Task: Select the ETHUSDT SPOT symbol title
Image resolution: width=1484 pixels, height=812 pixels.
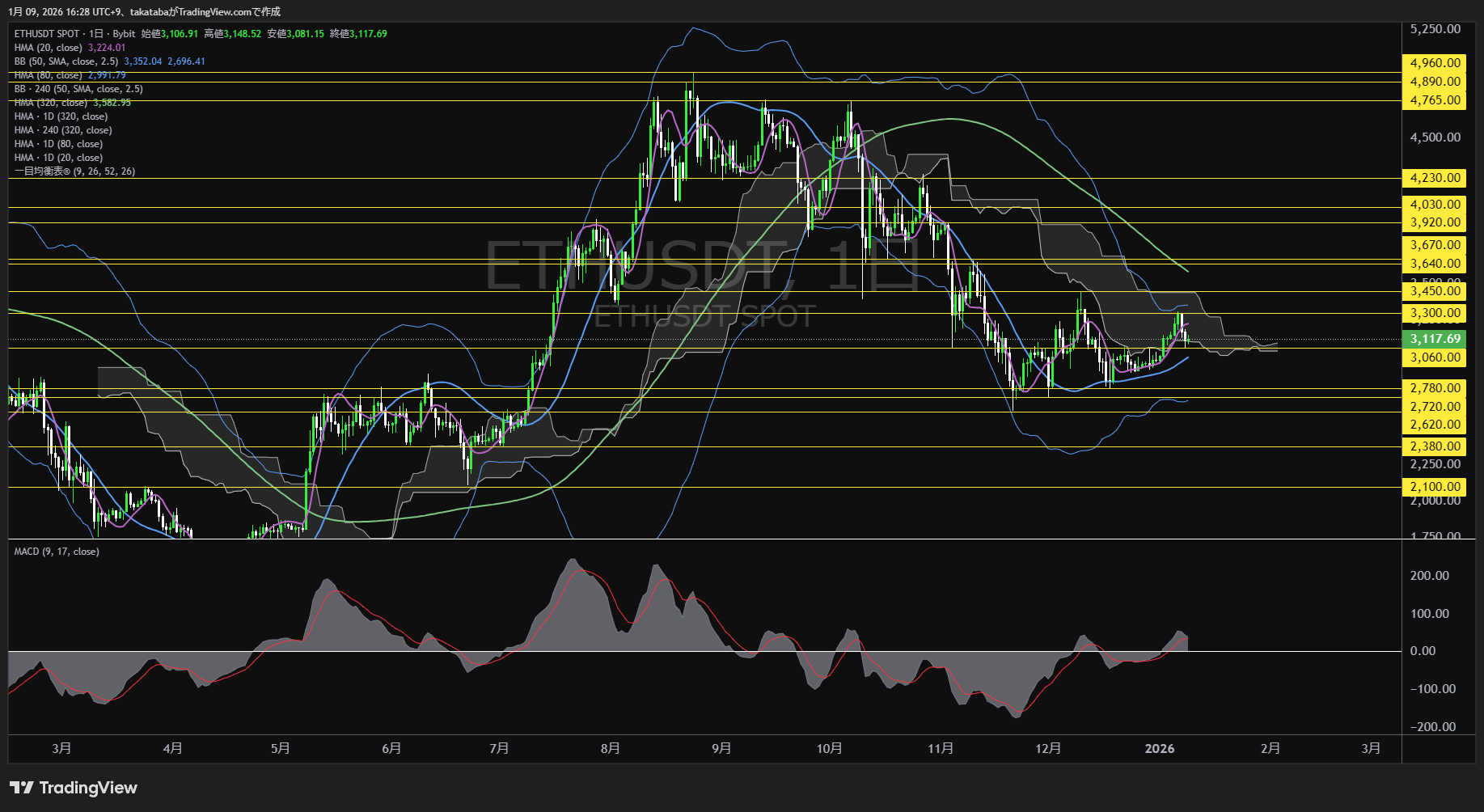Action: point(47,34)
